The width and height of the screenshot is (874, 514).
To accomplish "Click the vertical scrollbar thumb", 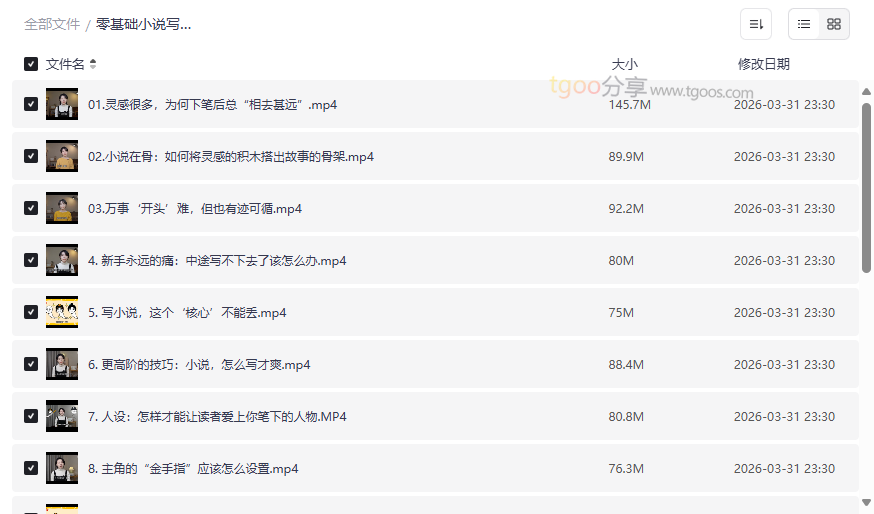I will coord(866,185).
